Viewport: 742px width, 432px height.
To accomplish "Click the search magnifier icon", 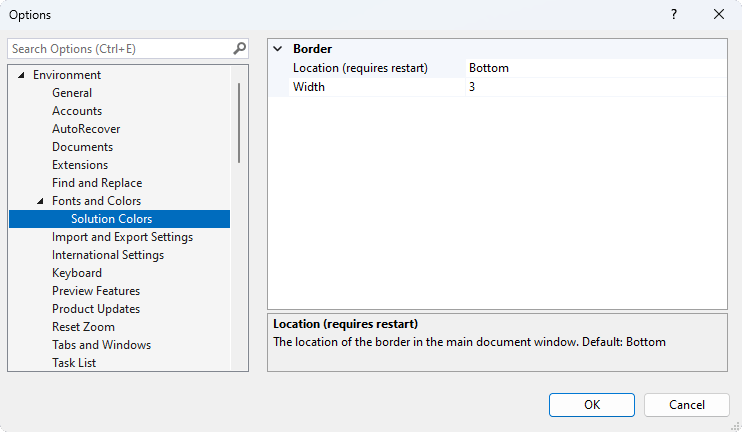I will [x=239, y=48].
